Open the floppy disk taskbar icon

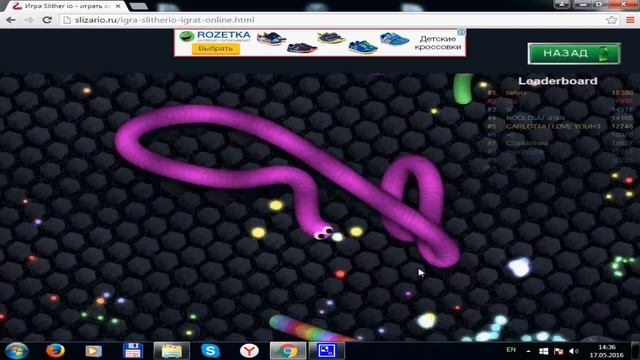(133, 351)
